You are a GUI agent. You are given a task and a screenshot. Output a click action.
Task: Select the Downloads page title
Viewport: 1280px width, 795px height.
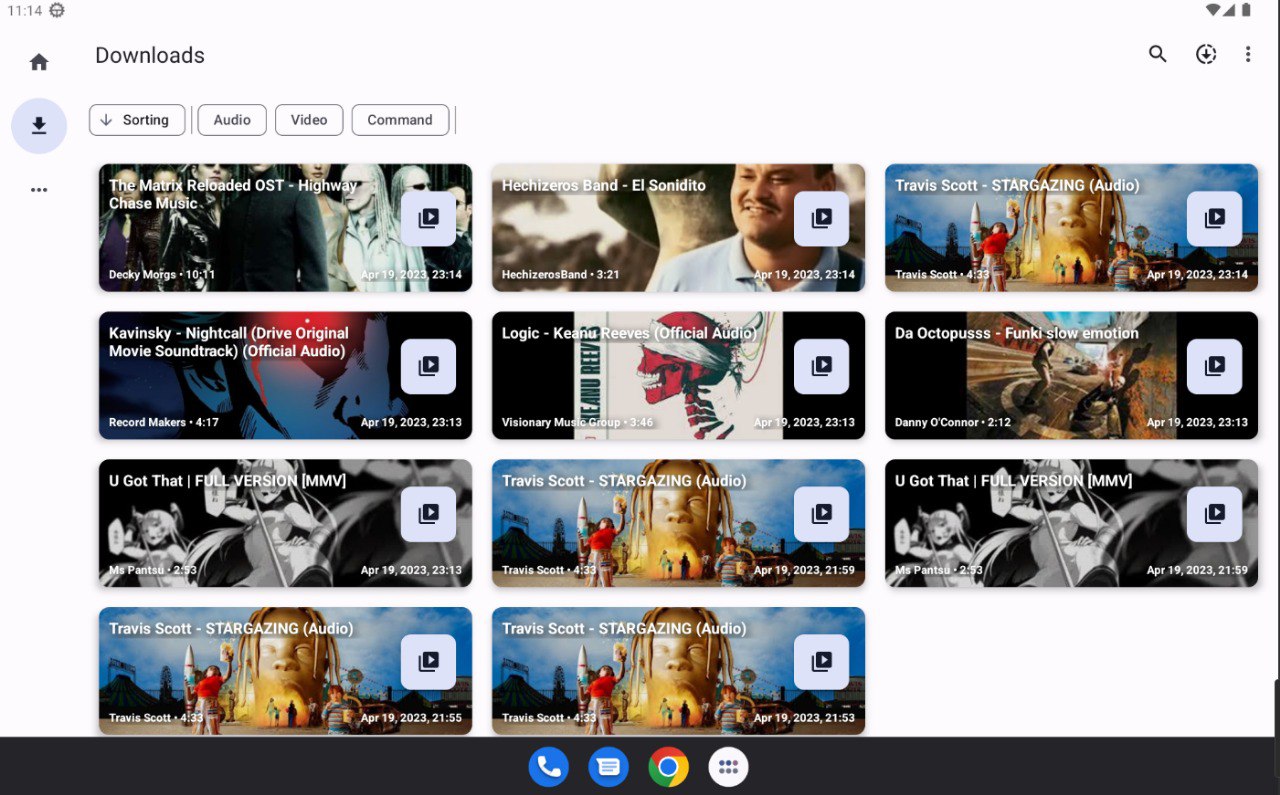click(150, 56)
